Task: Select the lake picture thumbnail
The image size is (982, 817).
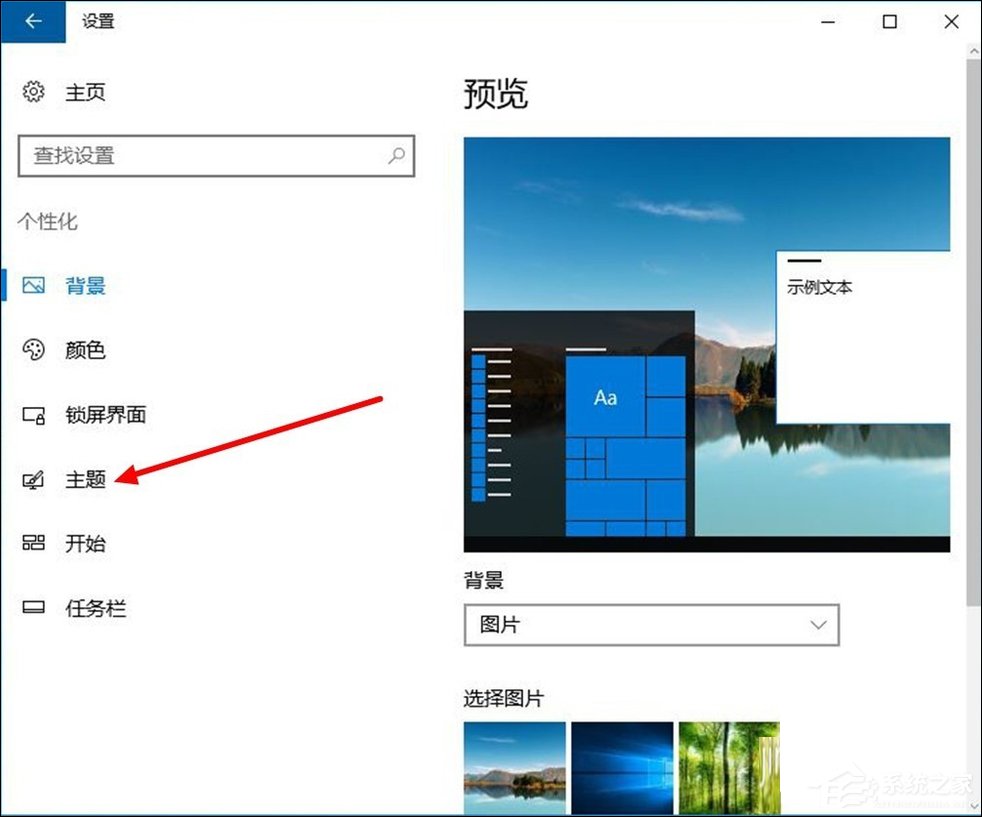Action: coord(514,768)
